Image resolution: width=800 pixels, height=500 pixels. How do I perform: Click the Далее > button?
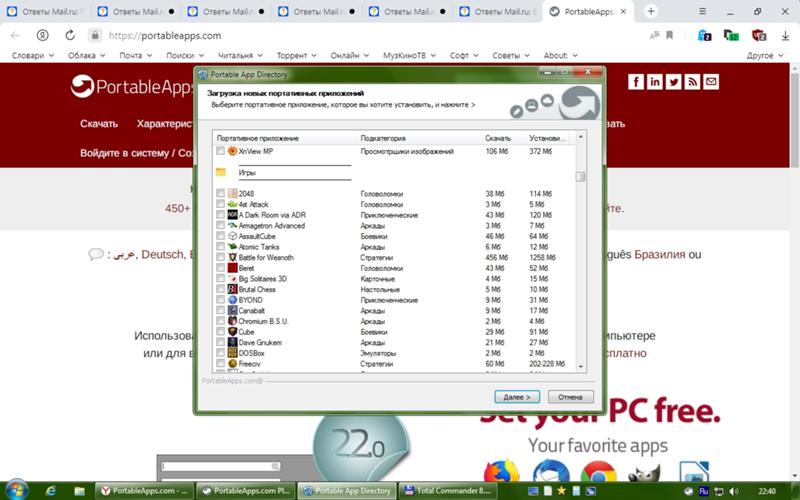click(517, 397)
